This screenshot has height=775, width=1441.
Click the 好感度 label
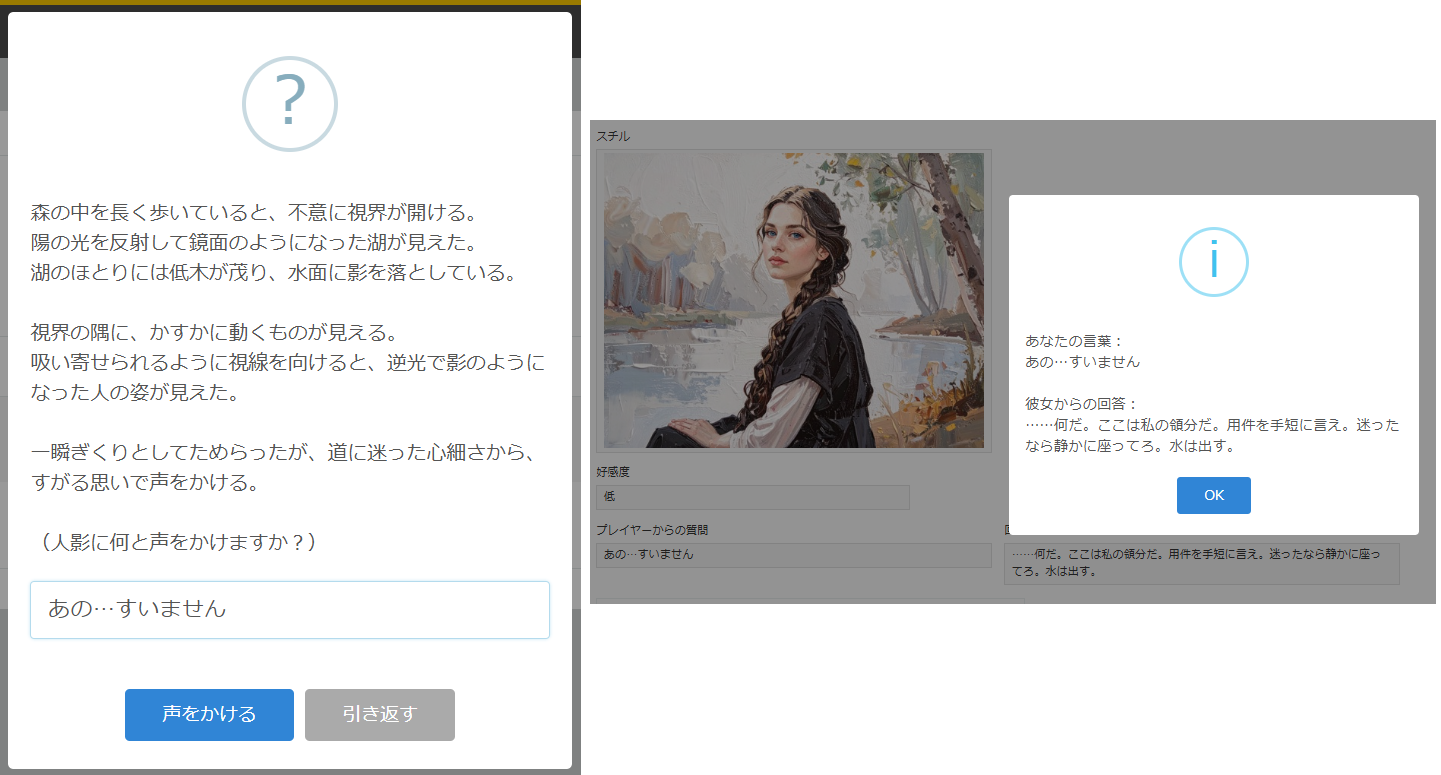[x=613, y=471]
